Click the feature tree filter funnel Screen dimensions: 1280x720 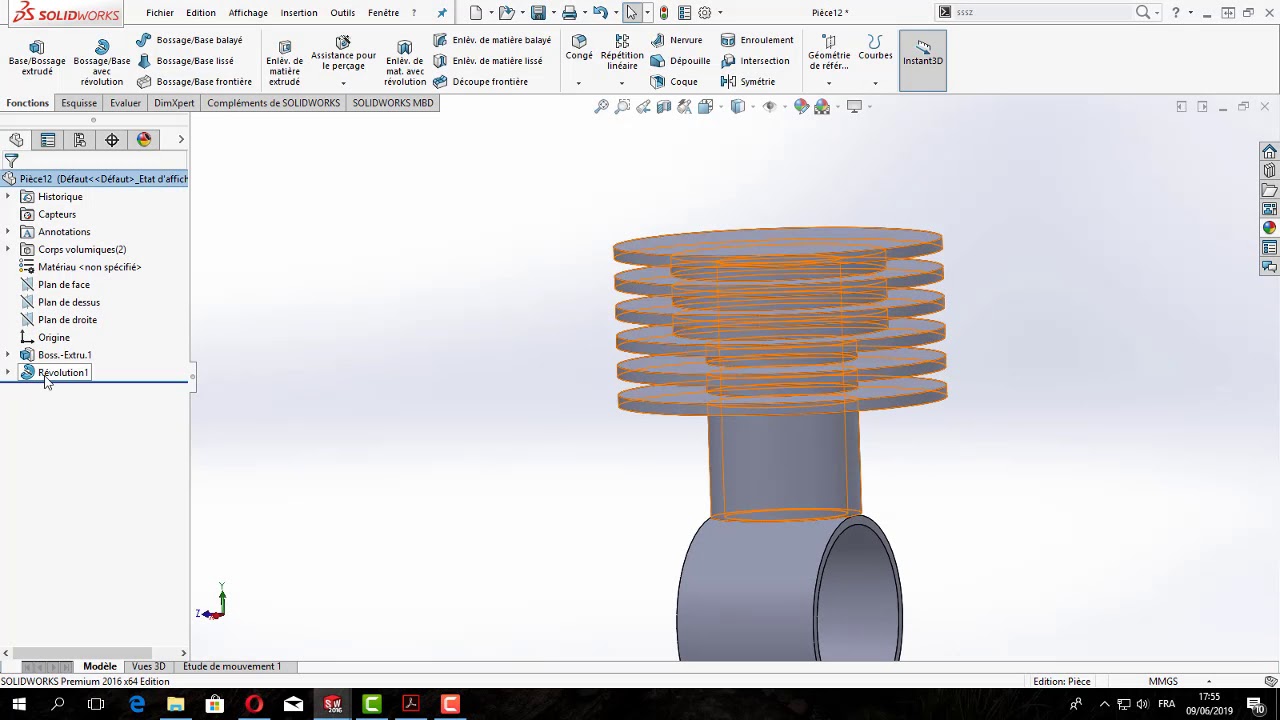point(11,161)
